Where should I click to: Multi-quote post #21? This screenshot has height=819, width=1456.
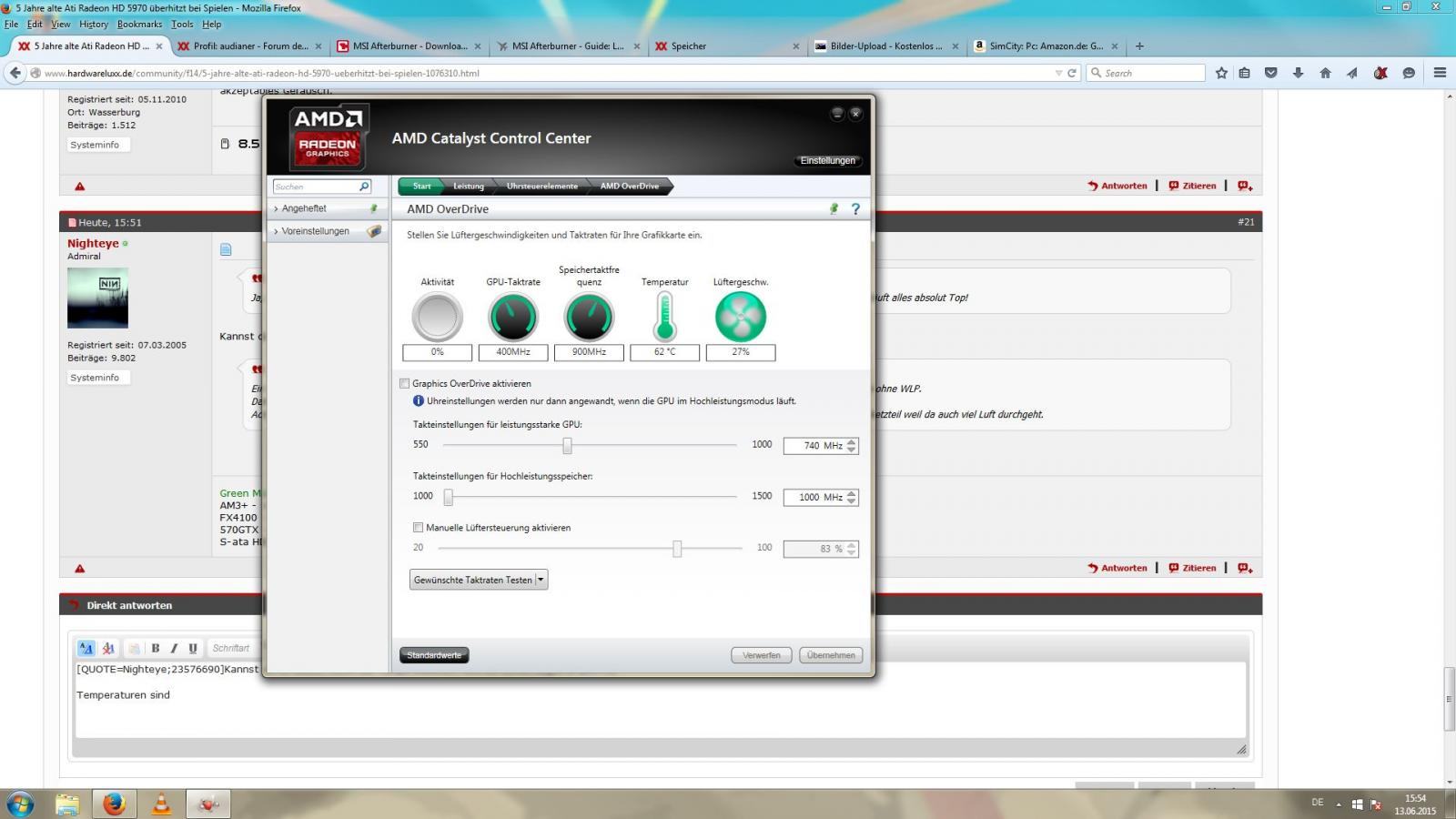(1245, 568)
